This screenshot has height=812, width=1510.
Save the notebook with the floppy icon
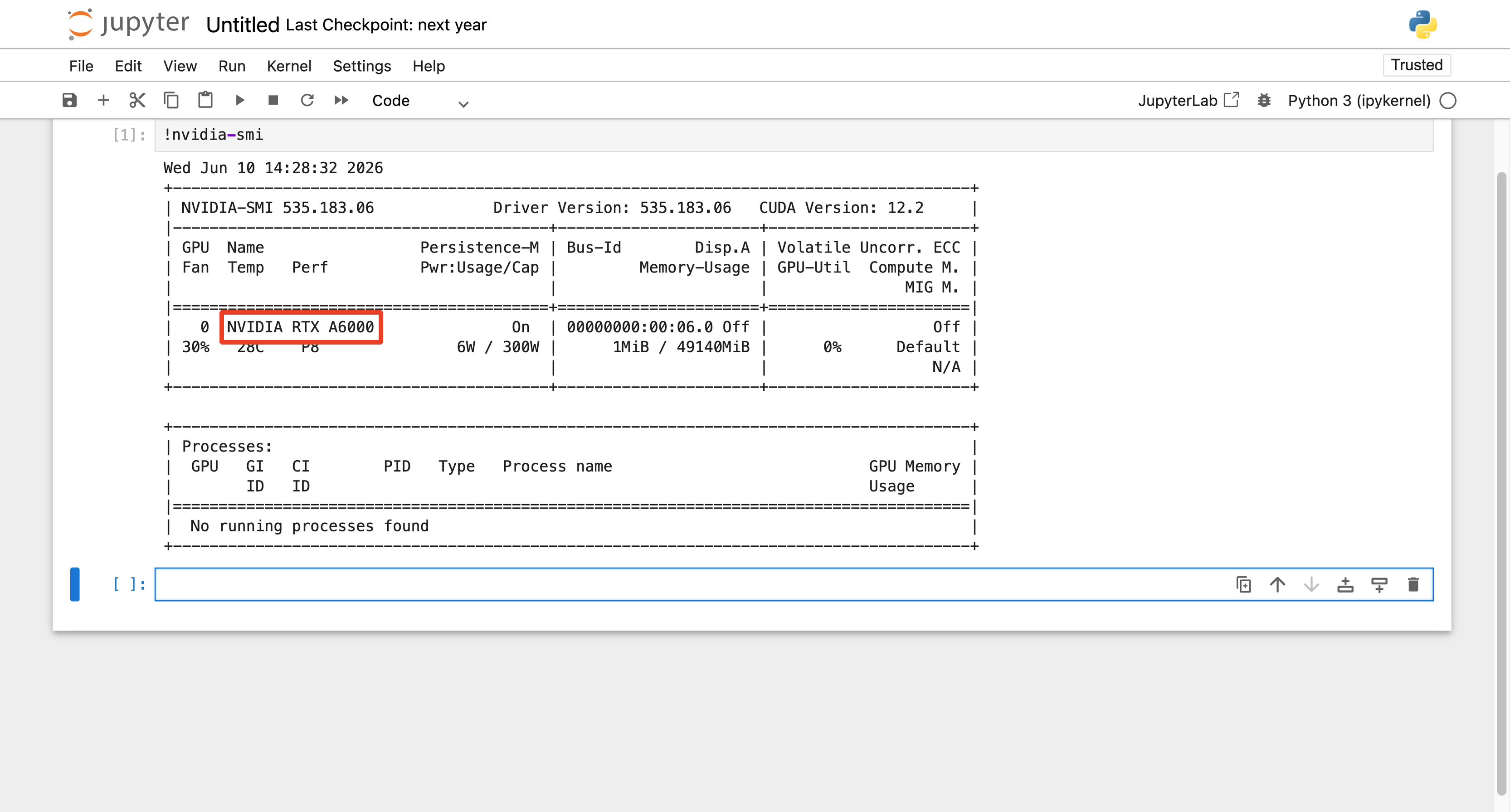[69, 100]
